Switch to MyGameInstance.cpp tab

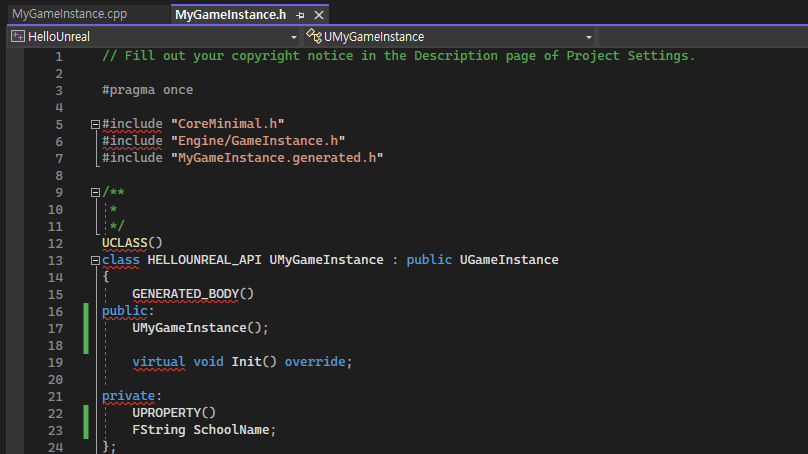point(70,14)
